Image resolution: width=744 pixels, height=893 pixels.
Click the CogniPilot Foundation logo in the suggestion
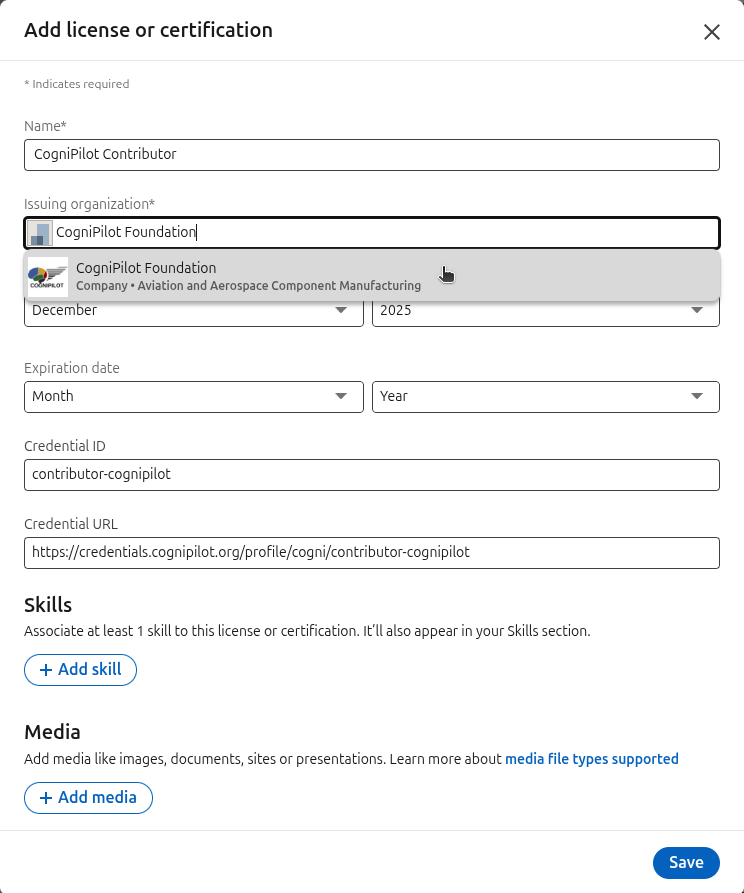[x=47, y=276]
